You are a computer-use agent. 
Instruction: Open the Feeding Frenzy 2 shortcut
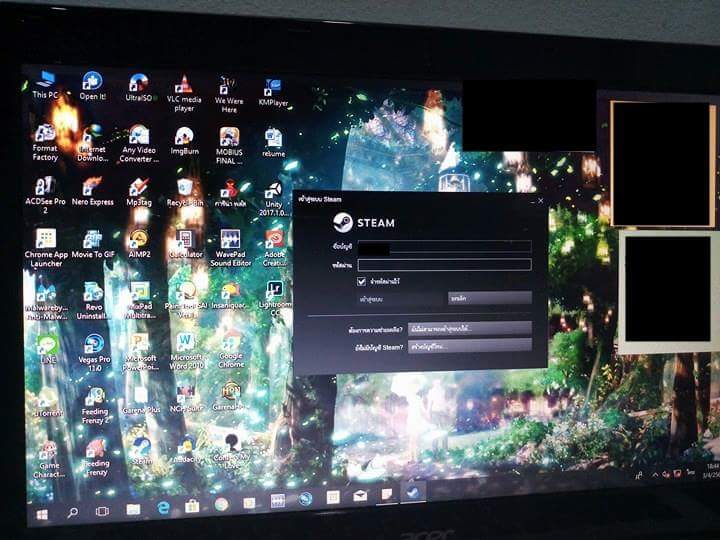click(x=95, y=406)
